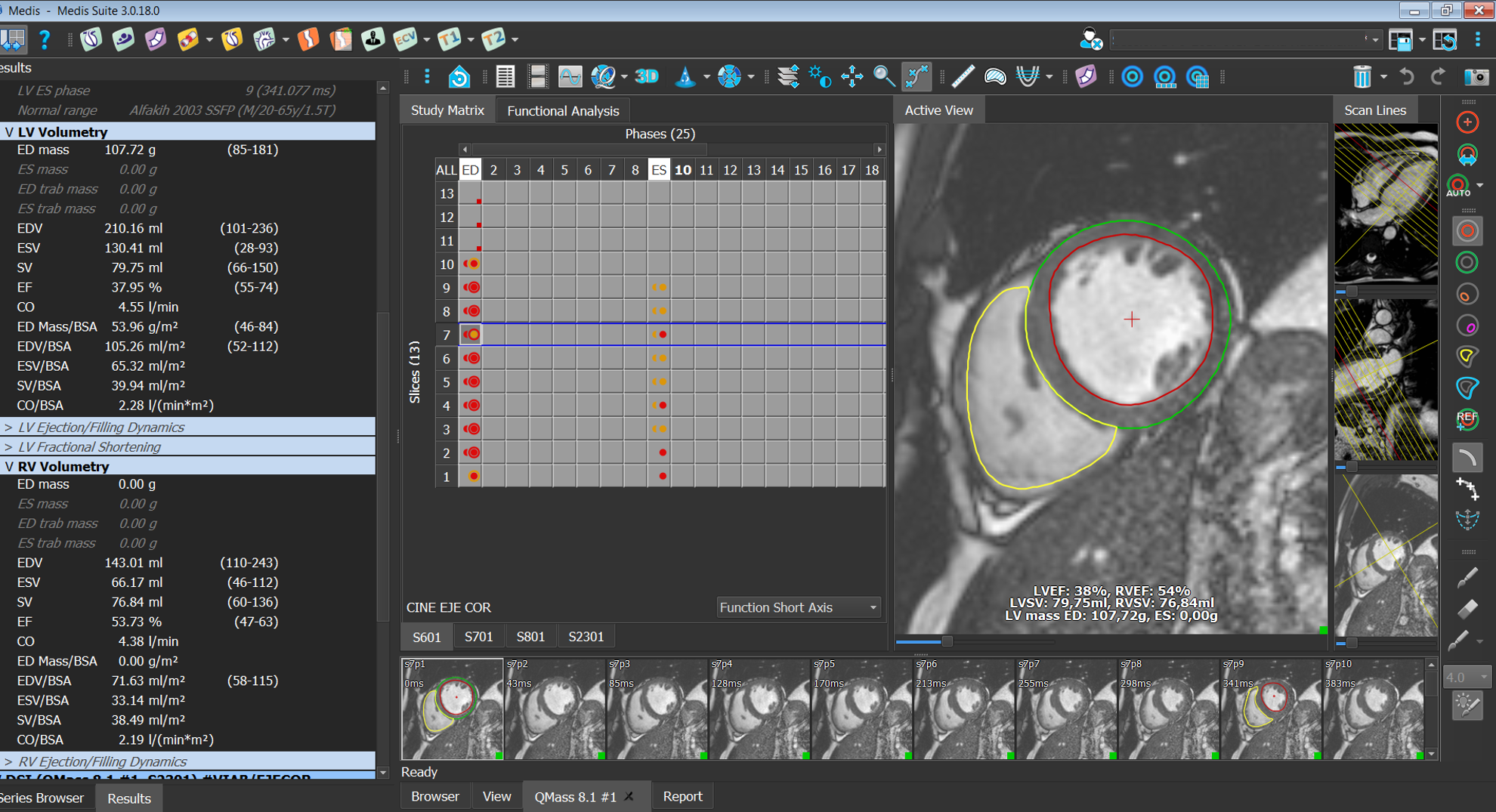Select the ALL phases header cell

coord(446,170)
